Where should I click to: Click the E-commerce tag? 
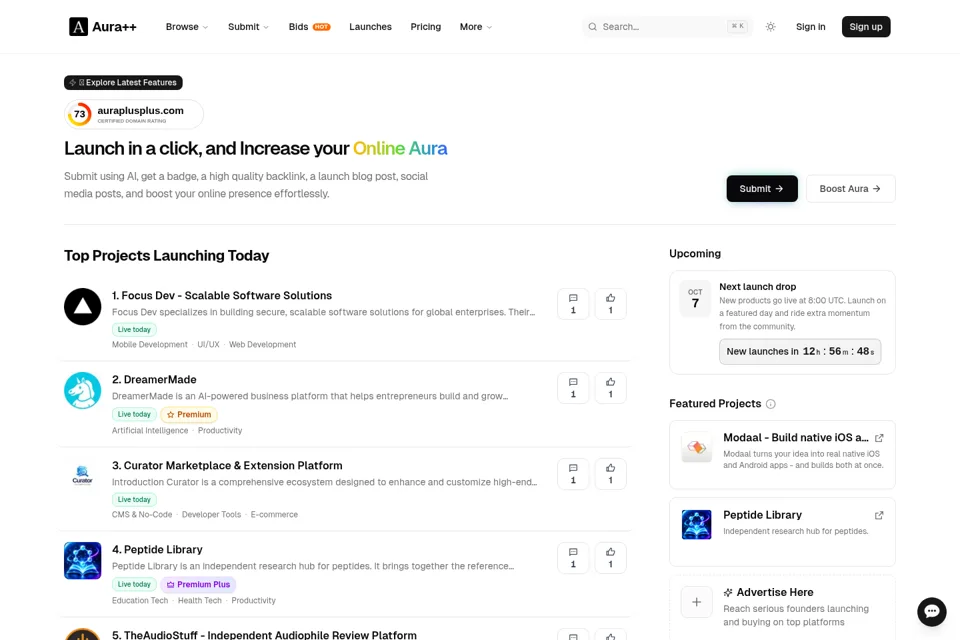[274, 514]
